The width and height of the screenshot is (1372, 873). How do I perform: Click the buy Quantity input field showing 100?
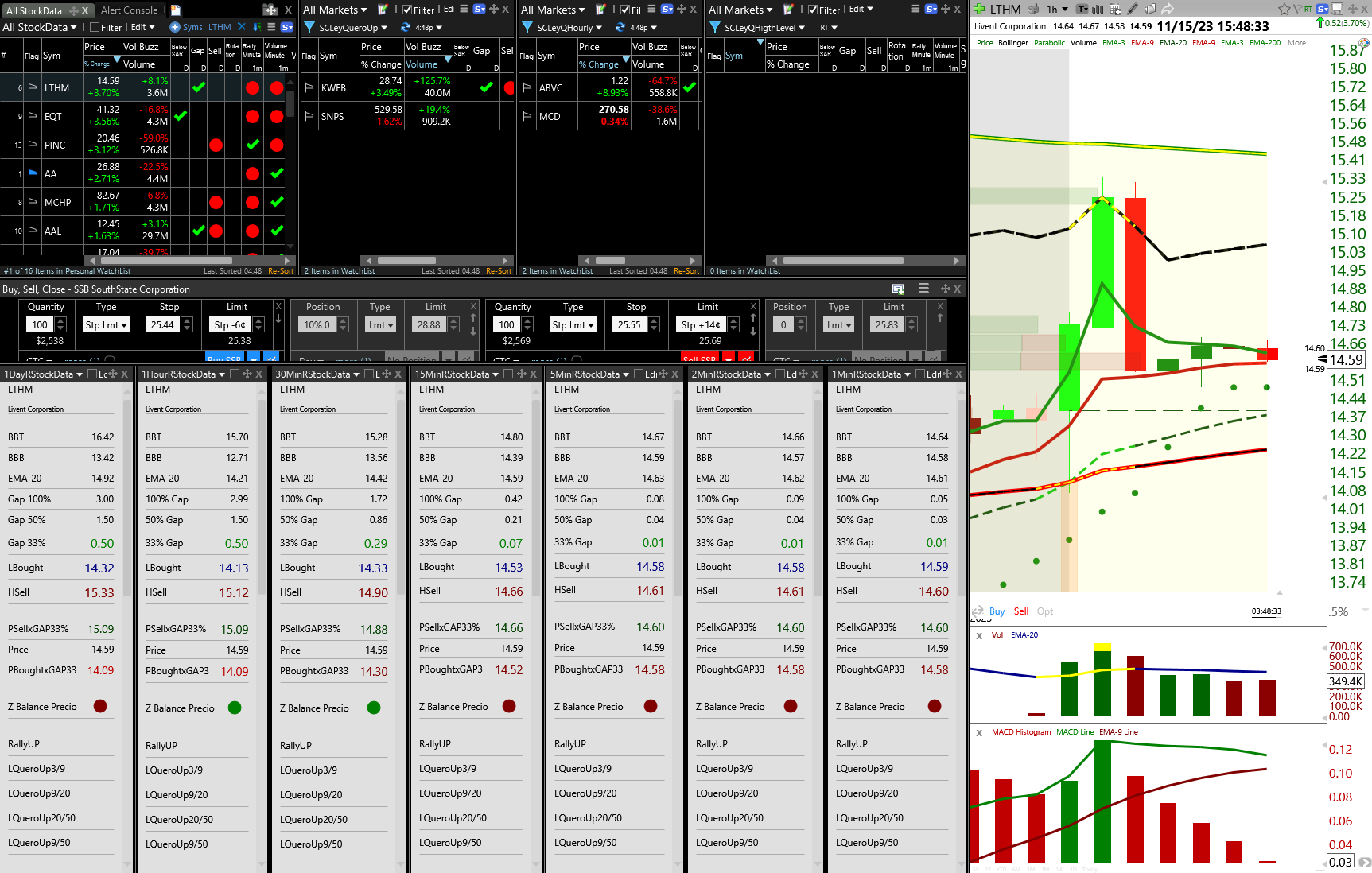40,324
